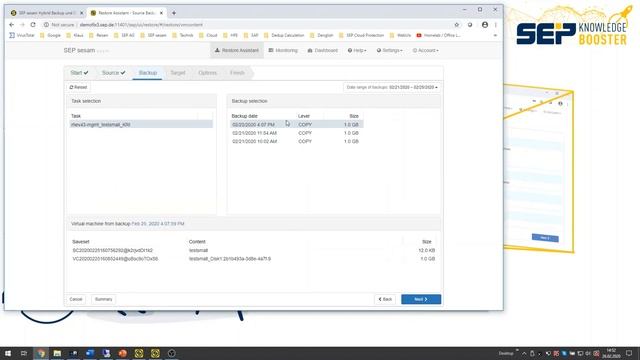Open the Reisen bookmarks folder

click(98, 36)
